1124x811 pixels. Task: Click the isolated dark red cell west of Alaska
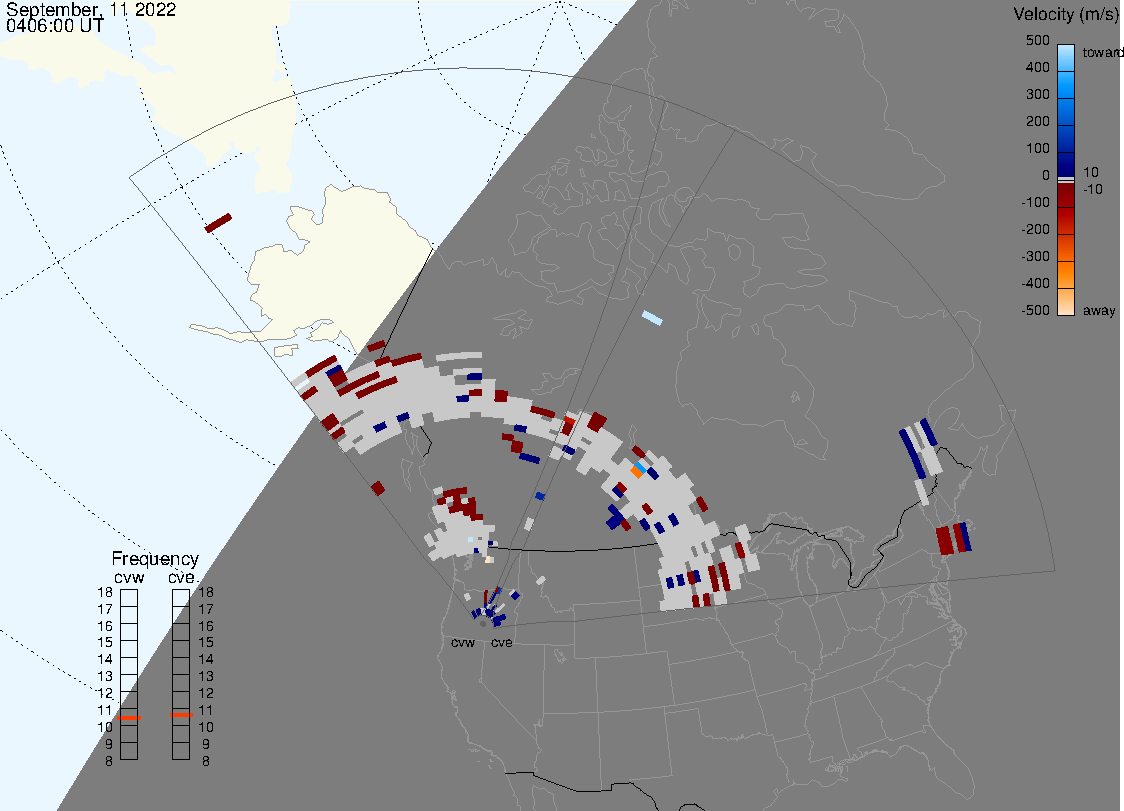pos(219,223)
